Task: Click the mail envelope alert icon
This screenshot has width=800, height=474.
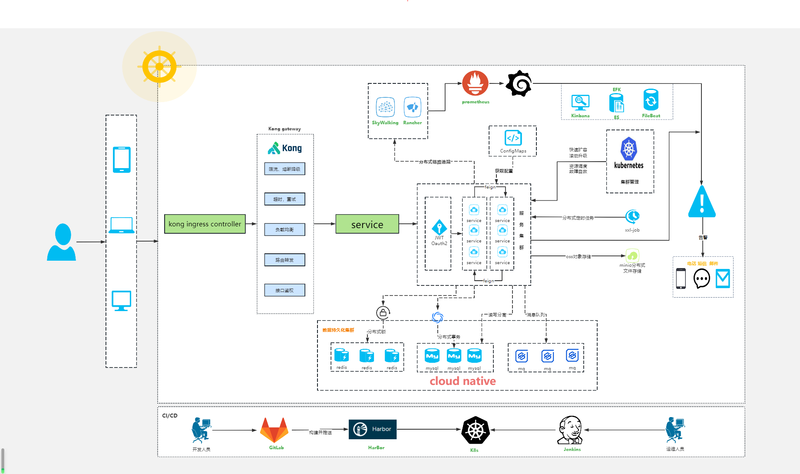Action: pyautogui.click(x=722, y=279)
